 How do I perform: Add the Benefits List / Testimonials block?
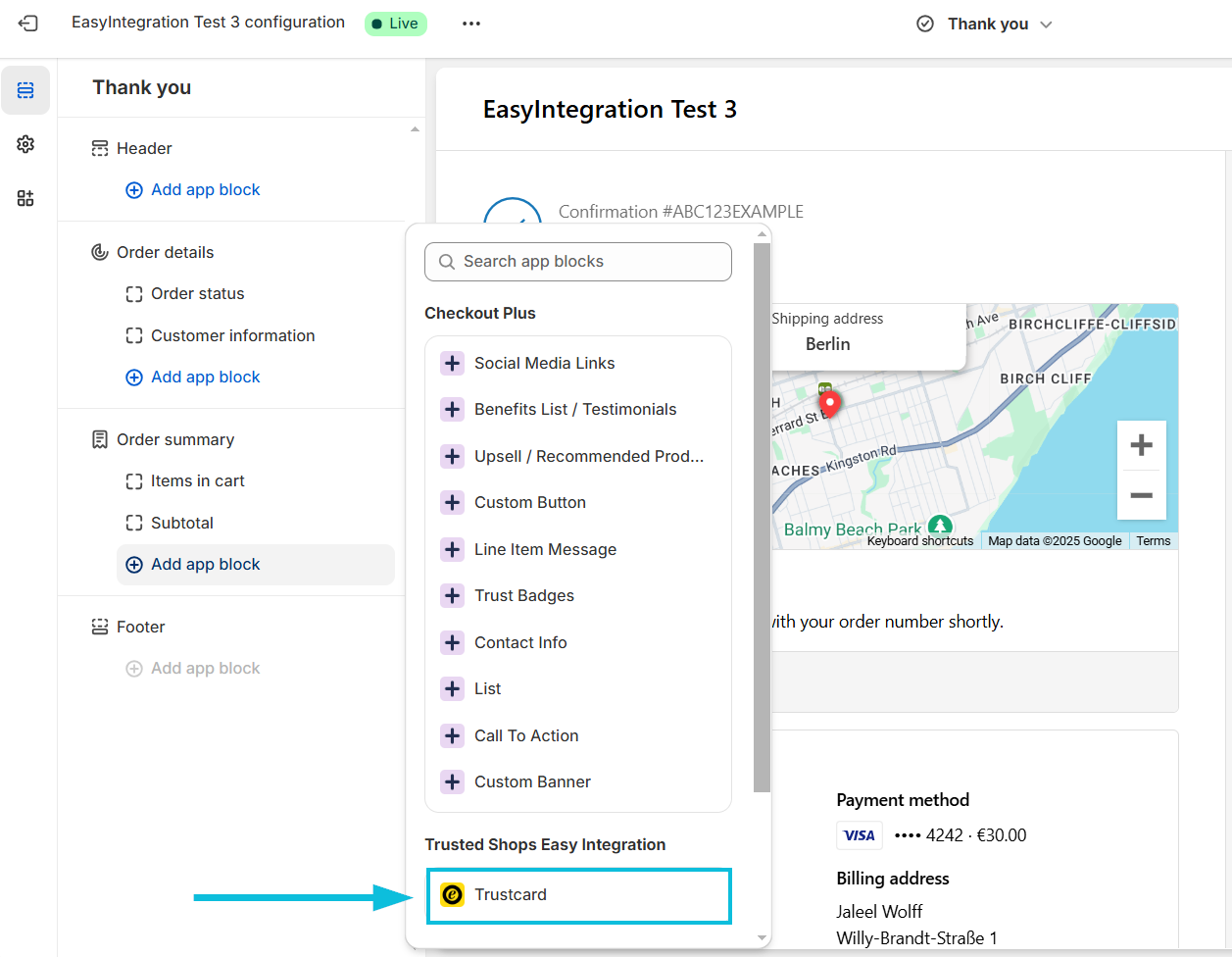(578, 410)
